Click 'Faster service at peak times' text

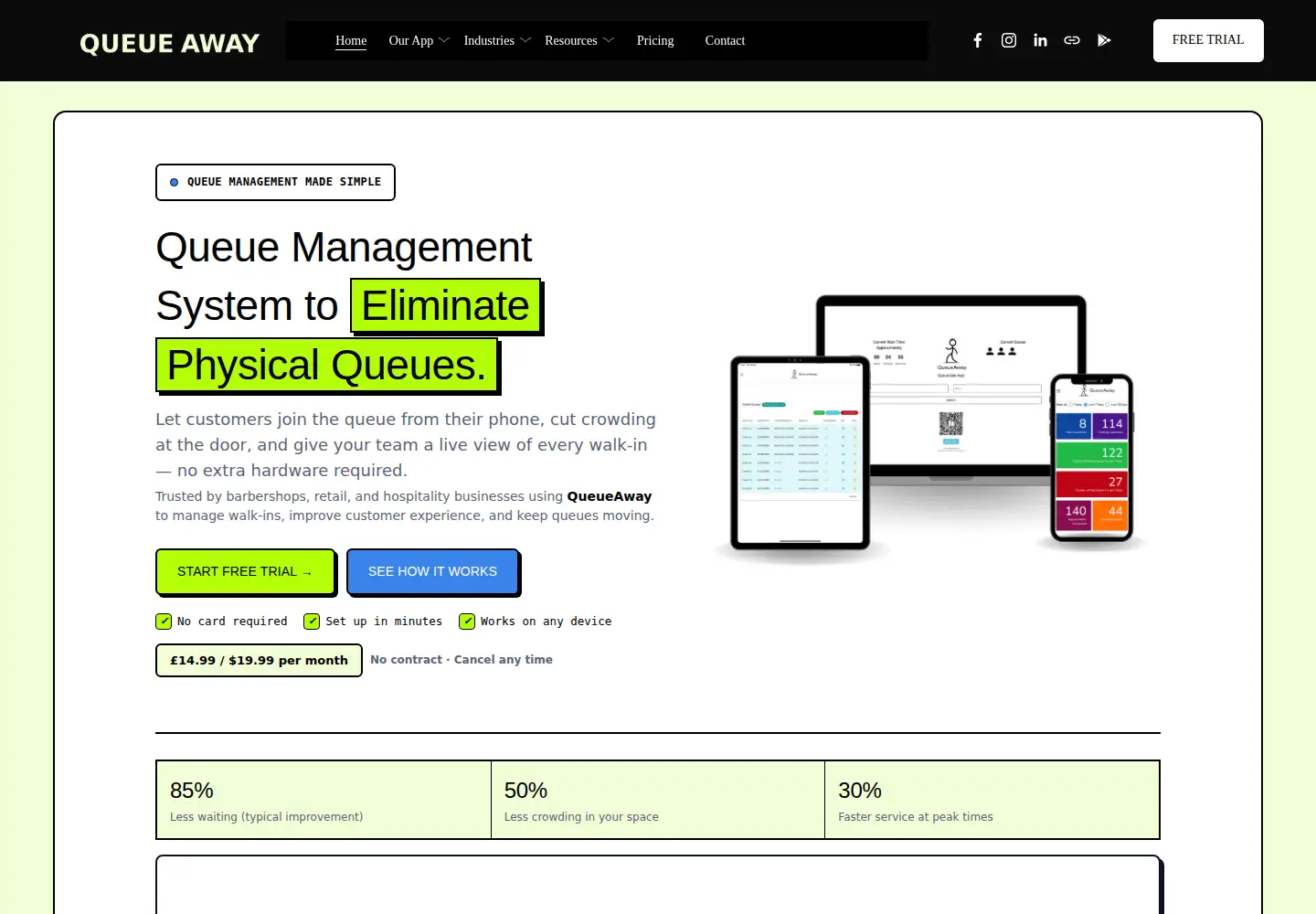pyautogui.click(x=916, y=817)
